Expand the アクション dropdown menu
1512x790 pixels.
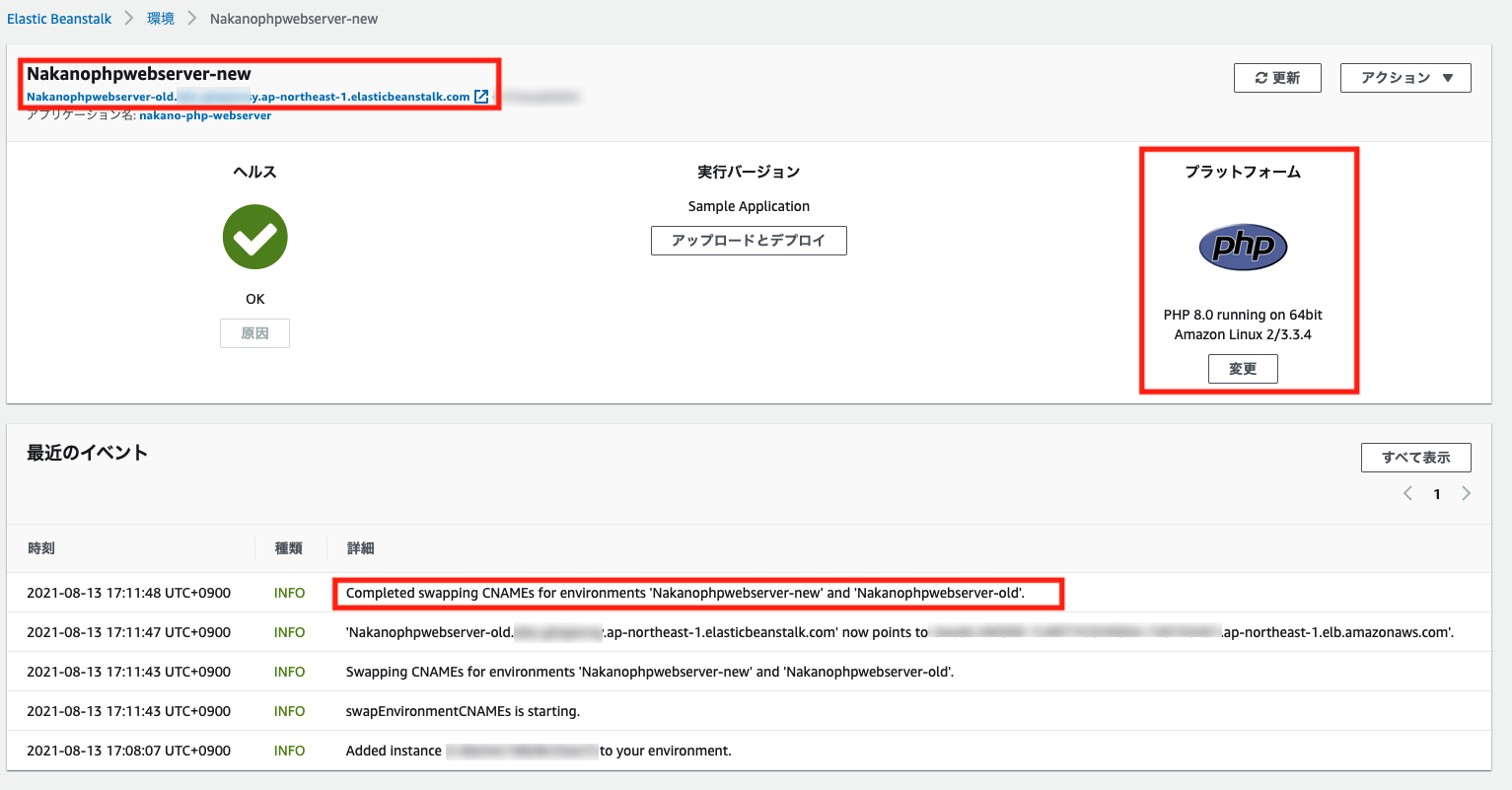pos(1405,78)
